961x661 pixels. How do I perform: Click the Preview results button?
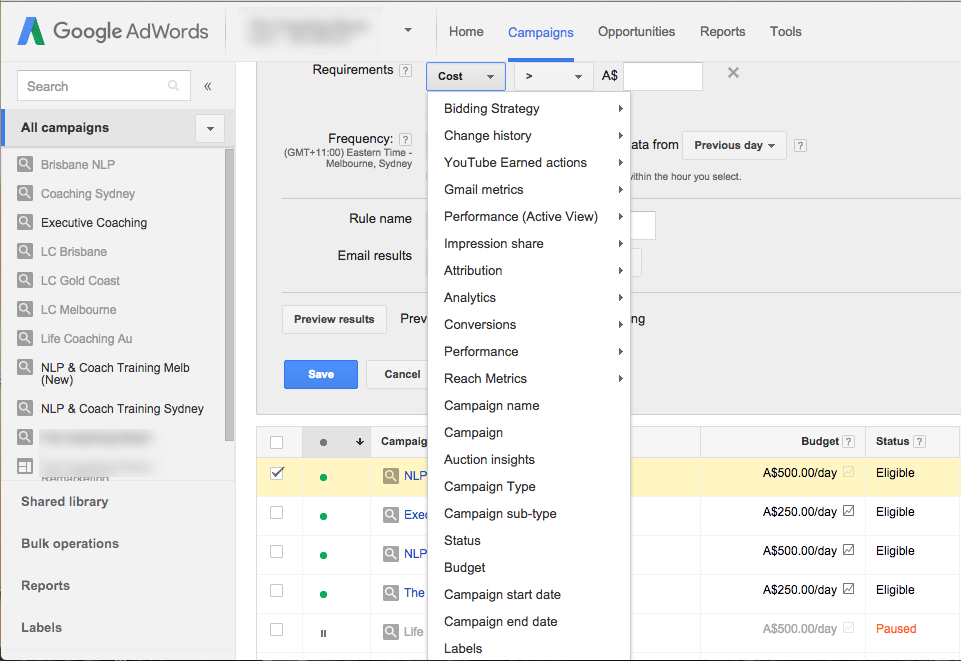[334, 319]
